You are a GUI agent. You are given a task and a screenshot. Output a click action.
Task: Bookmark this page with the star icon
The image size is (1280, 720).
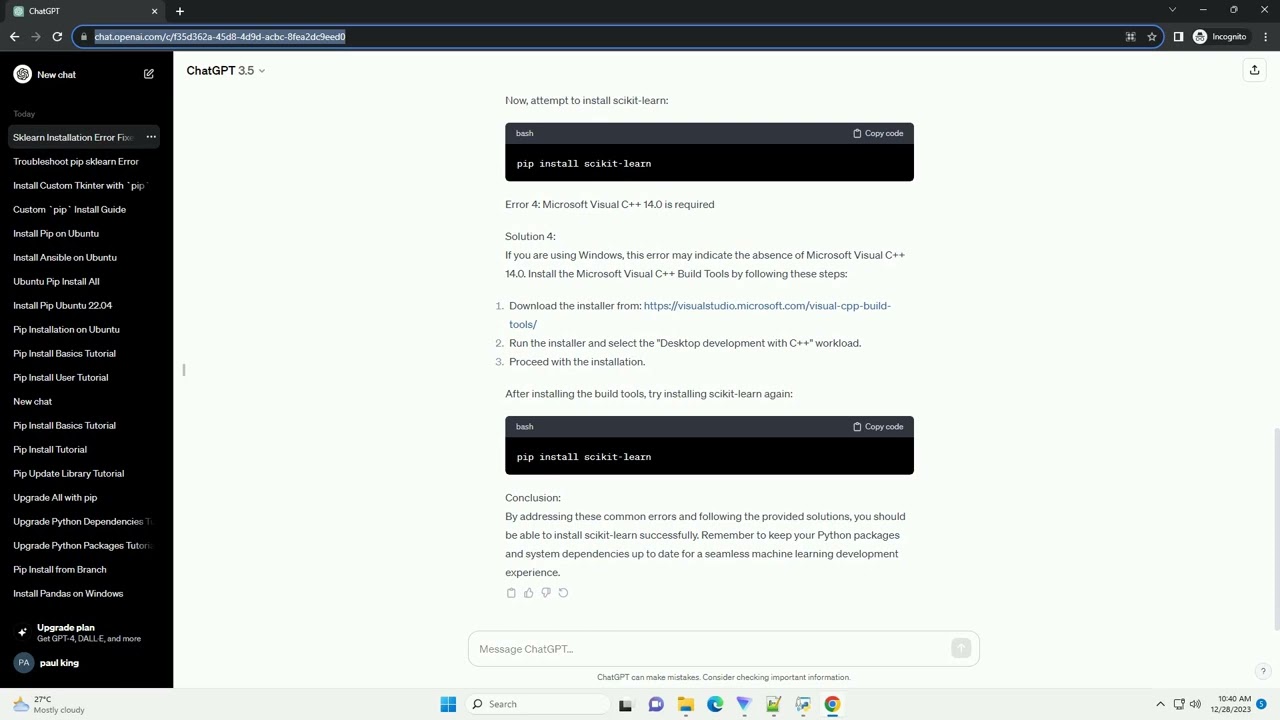click(x=1152, y=37)
